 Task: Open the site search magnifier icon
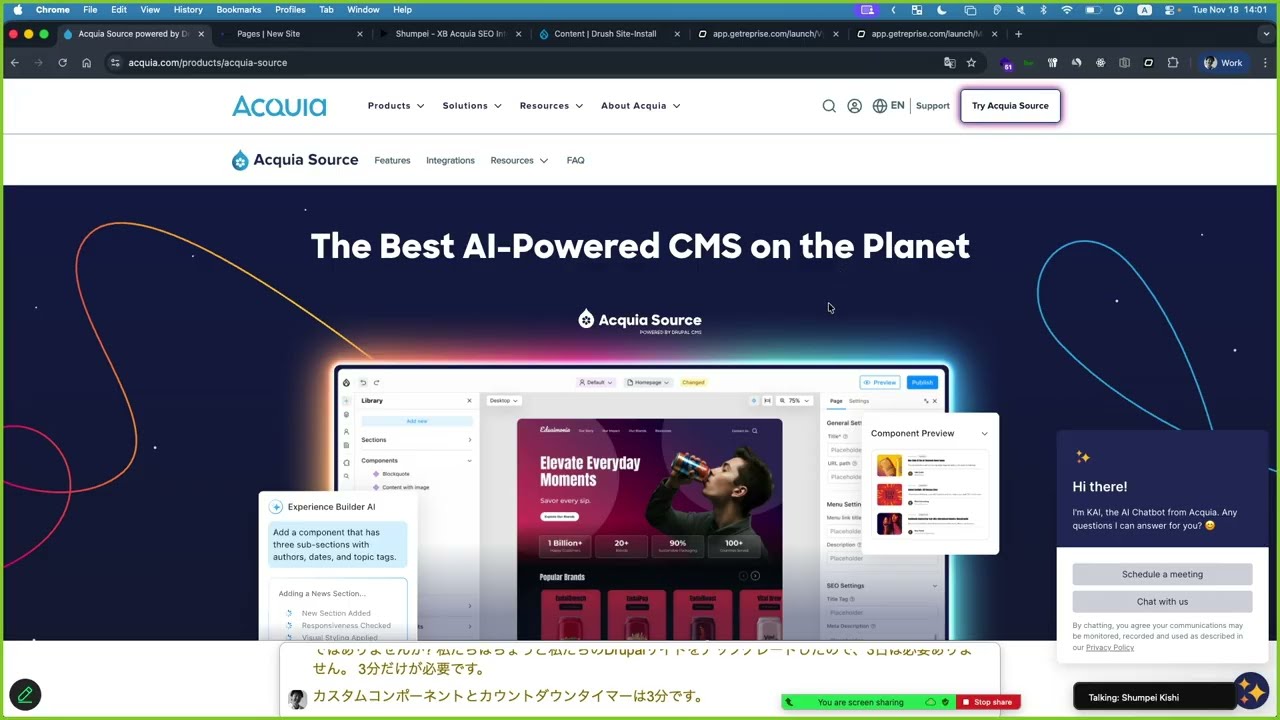pos(829,106)
